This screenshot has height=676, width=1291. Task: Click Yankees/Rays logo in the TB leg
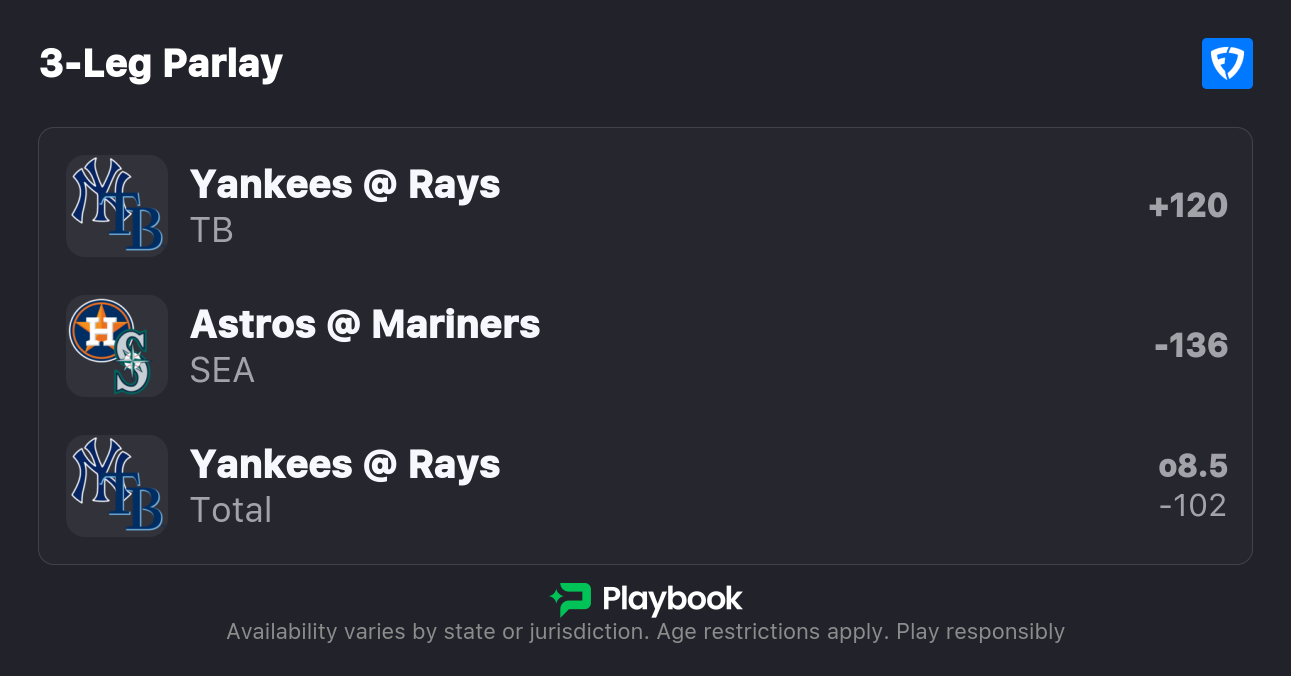click(117, 206)
